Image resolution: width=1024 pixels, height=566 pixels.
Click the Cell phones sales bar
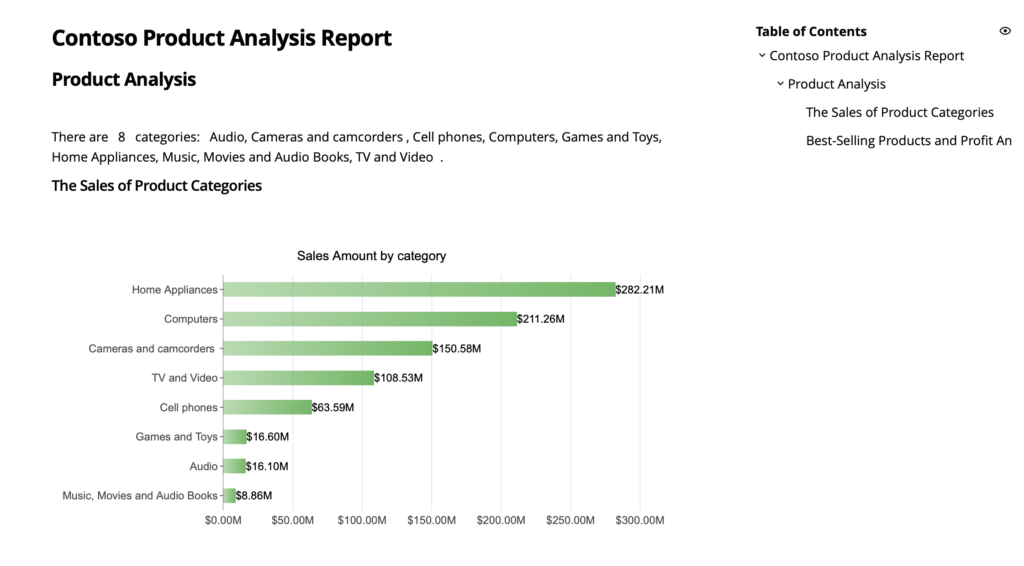click(x=267, y=407)
